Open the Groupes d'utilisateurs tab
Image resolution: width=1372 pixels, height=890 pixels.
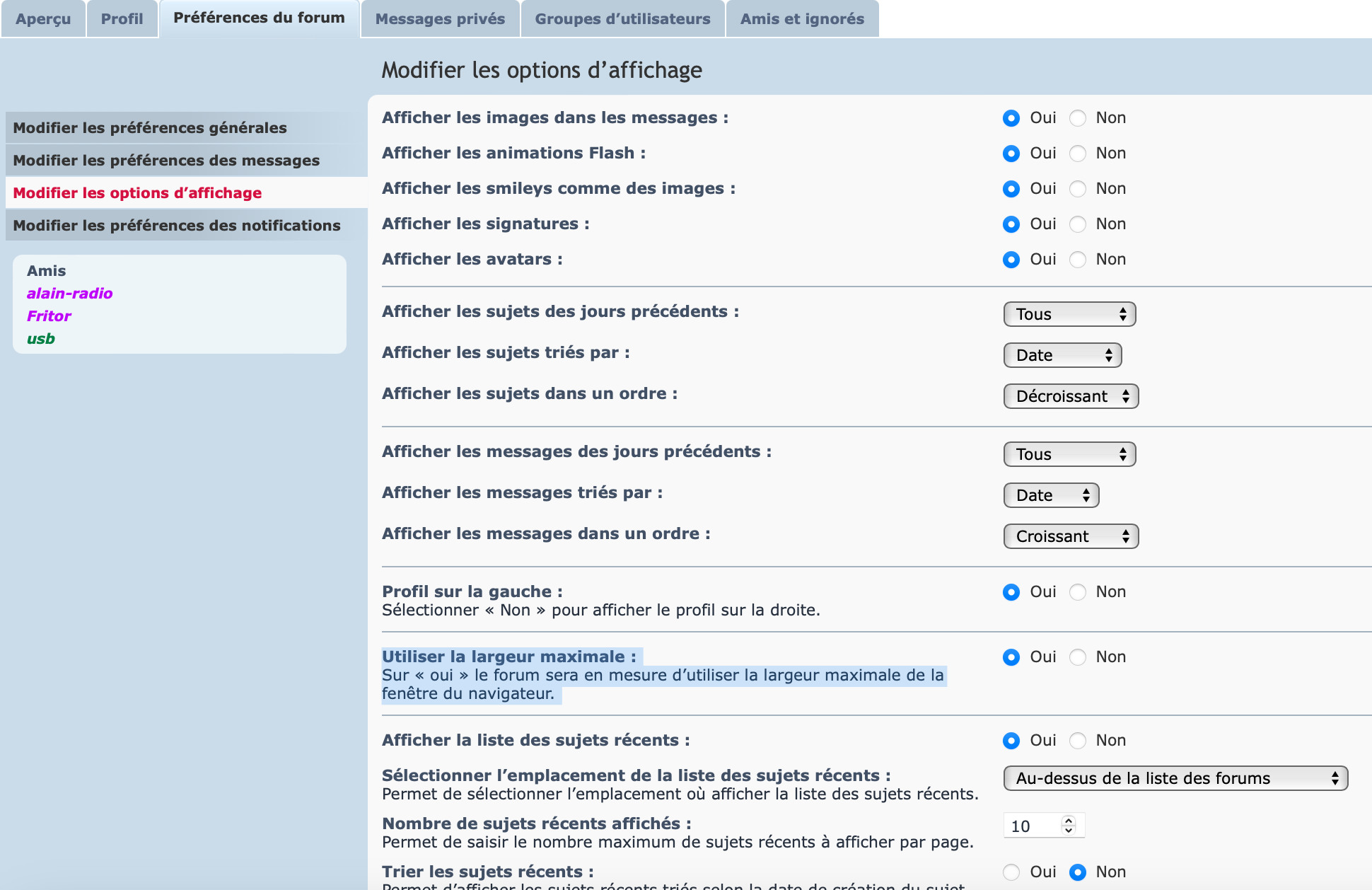coord(622,19)
